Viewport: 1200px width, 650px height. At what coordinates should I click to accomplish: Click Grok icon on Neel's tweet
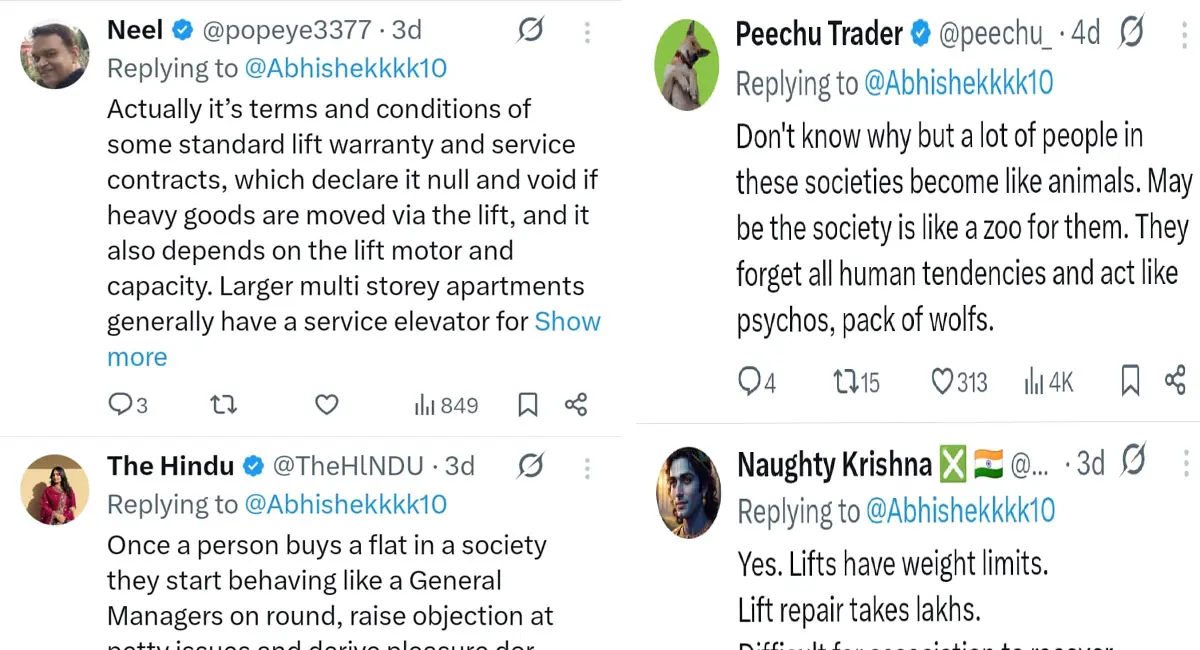click(x=530, y=31)
